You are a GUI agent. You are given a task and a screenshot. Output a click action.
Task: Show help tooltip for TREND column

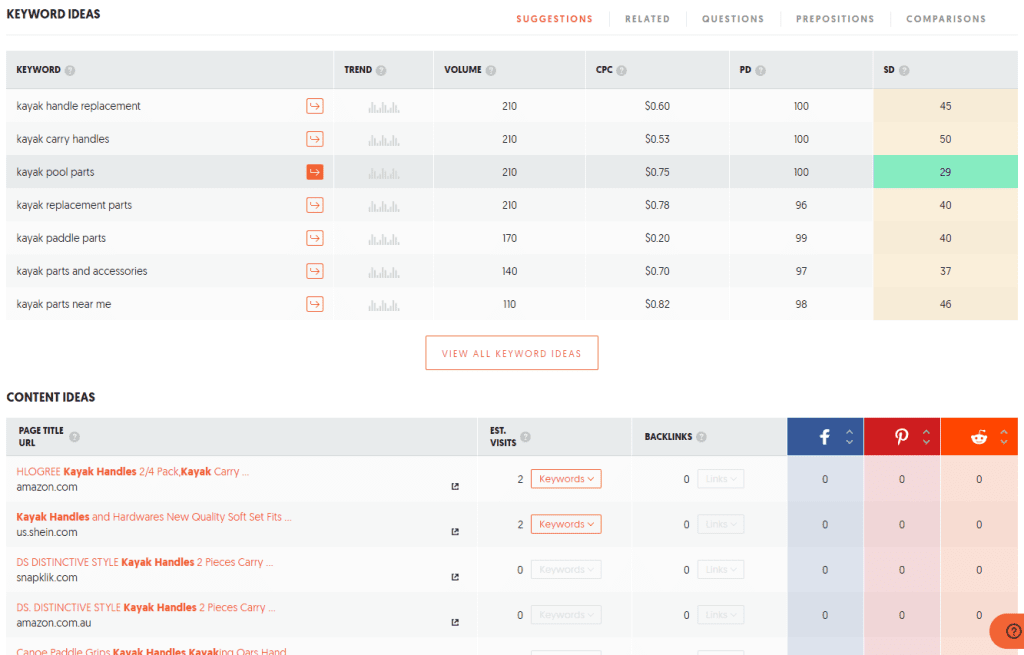click(x=381, y=71)
